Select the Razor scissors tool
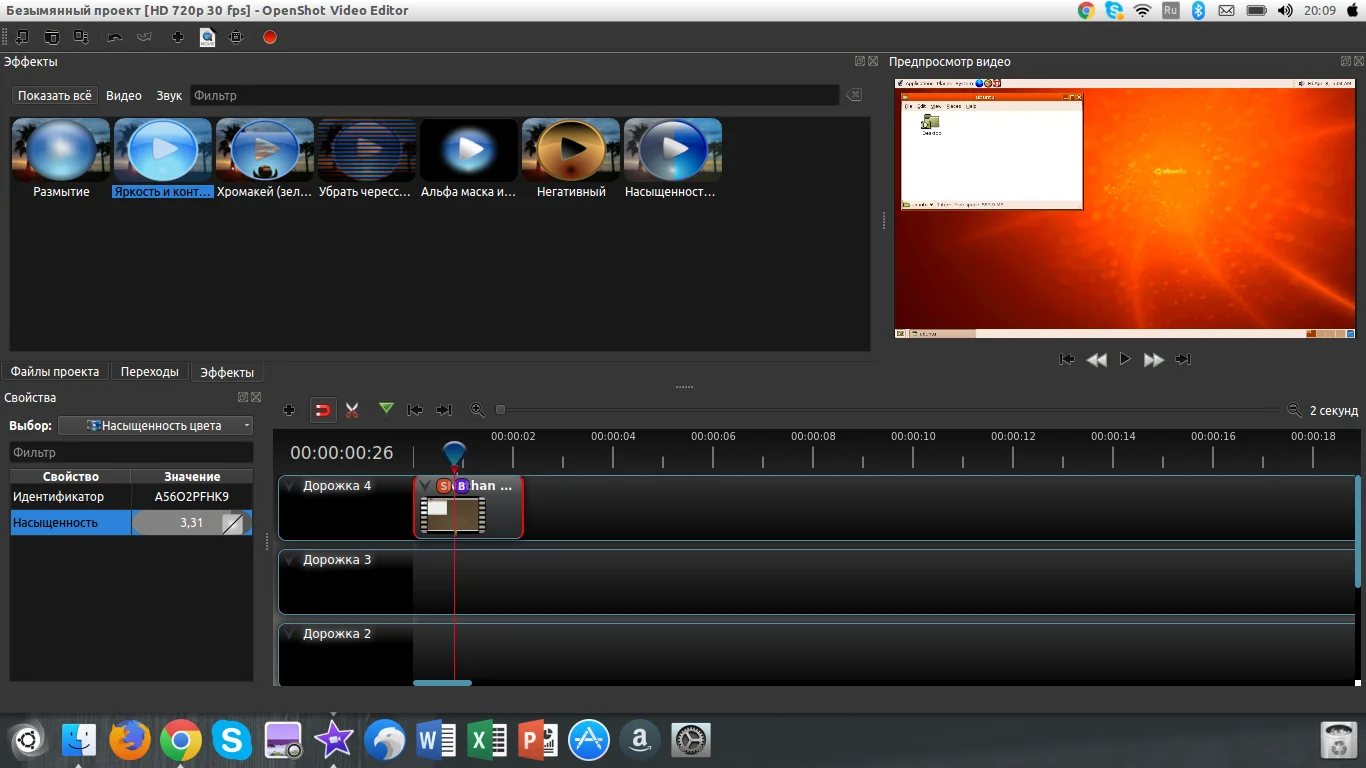The width and height of the screenshot is (1366, 768). point(352,410)
